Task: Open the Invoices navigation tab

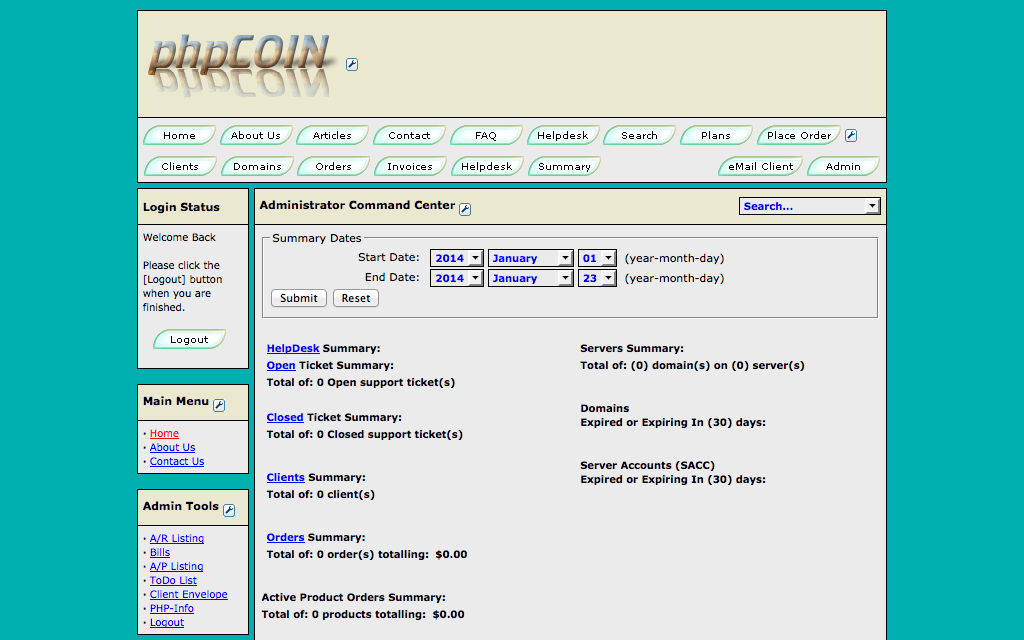Action: click(x=410, y=167)
